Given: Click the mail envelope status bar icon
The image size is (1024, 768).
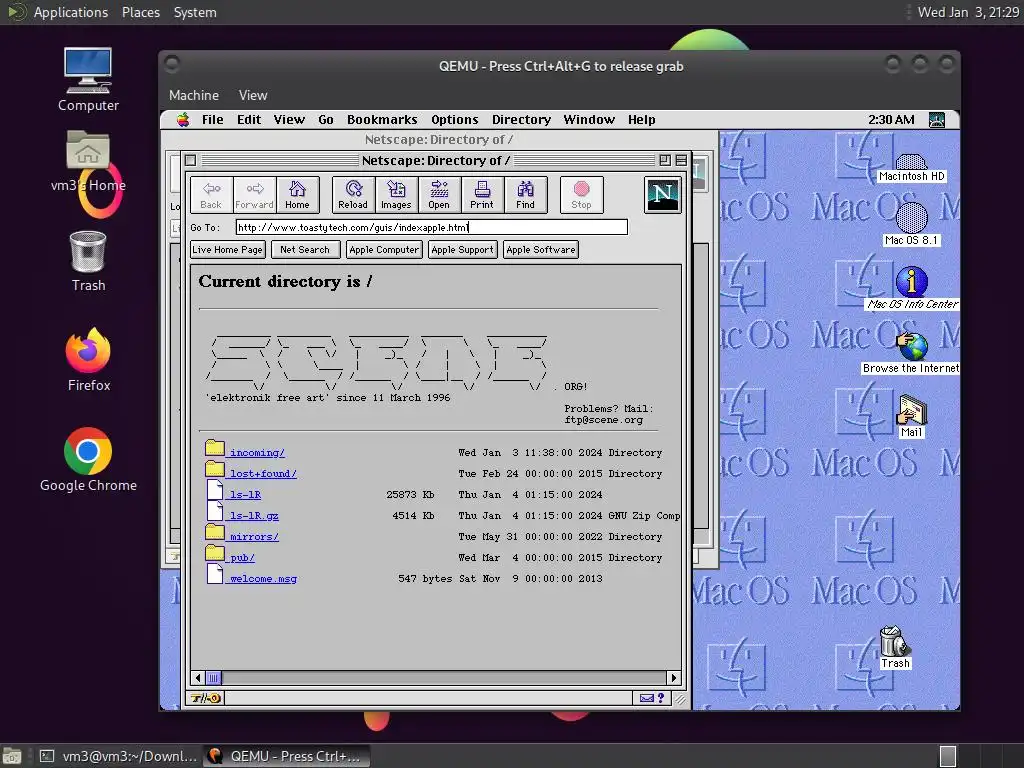Looking at the screenshot, I should pos(647,697).
